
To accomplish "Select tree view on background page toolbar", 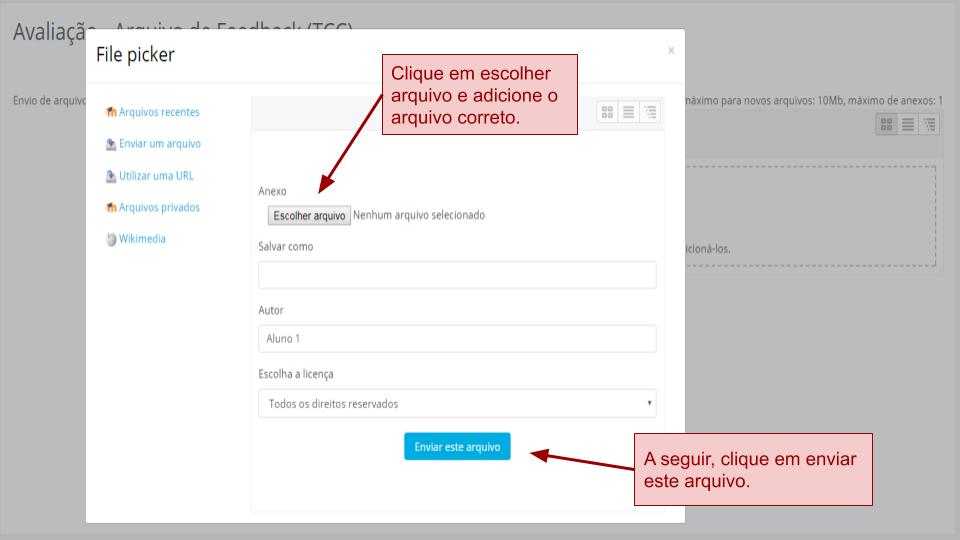I will pyautogui.click(x=929, y=124).
